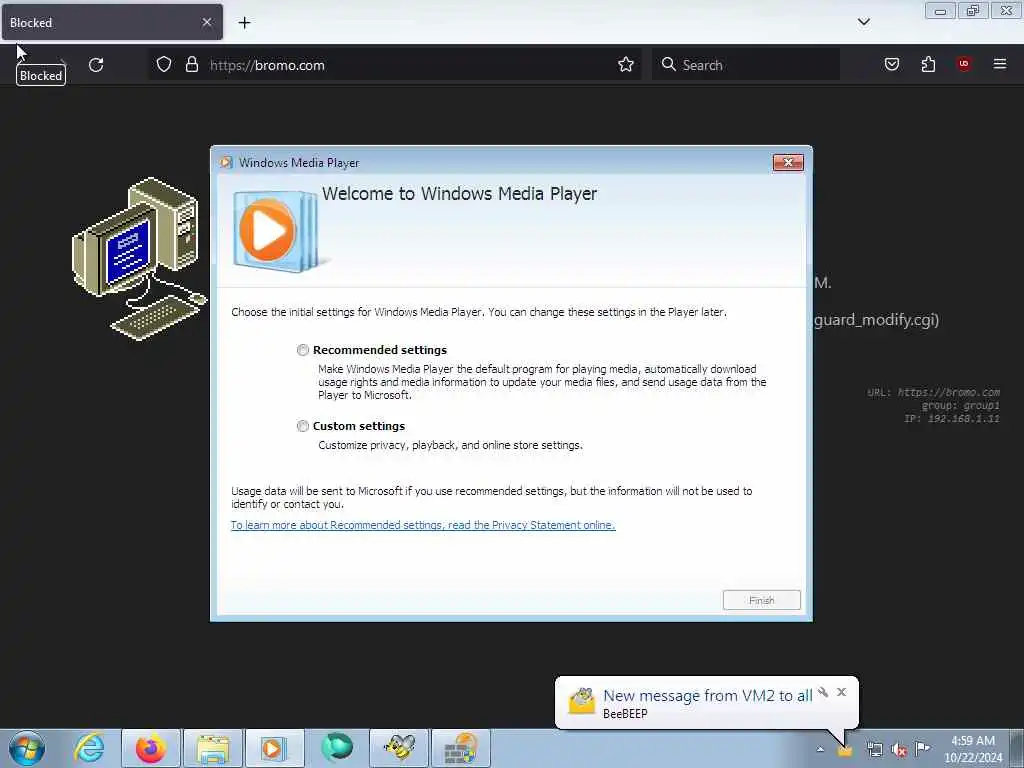Click the Firefox Search field
Screen dimensions: 1024x768
tap(745, 65)
